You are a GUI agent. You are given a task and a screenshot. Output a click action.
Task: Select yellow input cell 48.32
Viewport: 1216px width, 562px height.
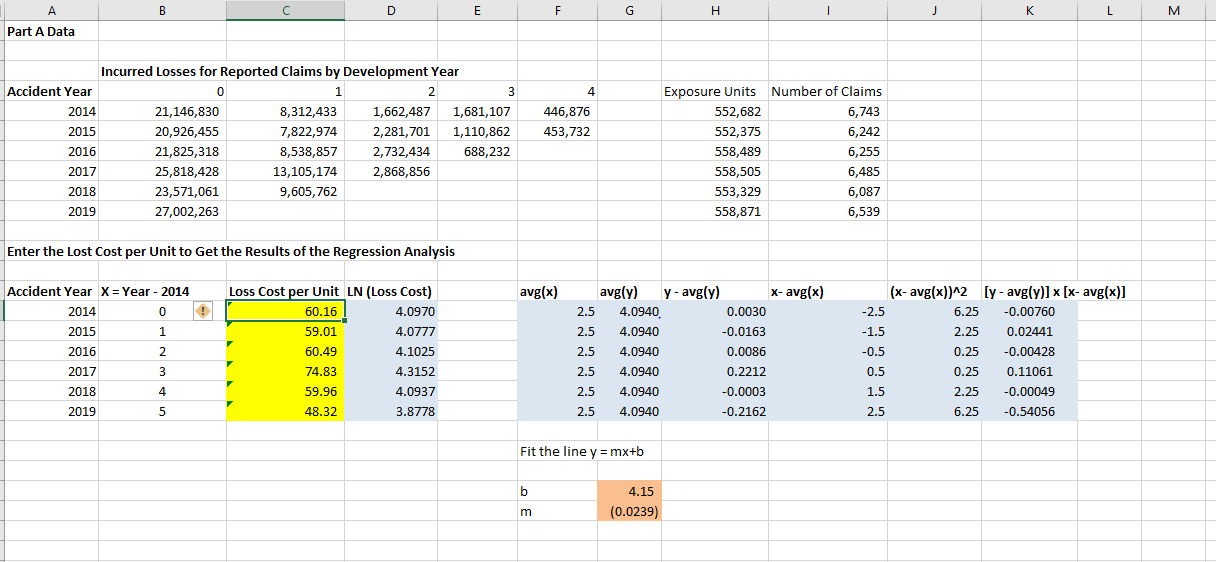pos(285,411)
